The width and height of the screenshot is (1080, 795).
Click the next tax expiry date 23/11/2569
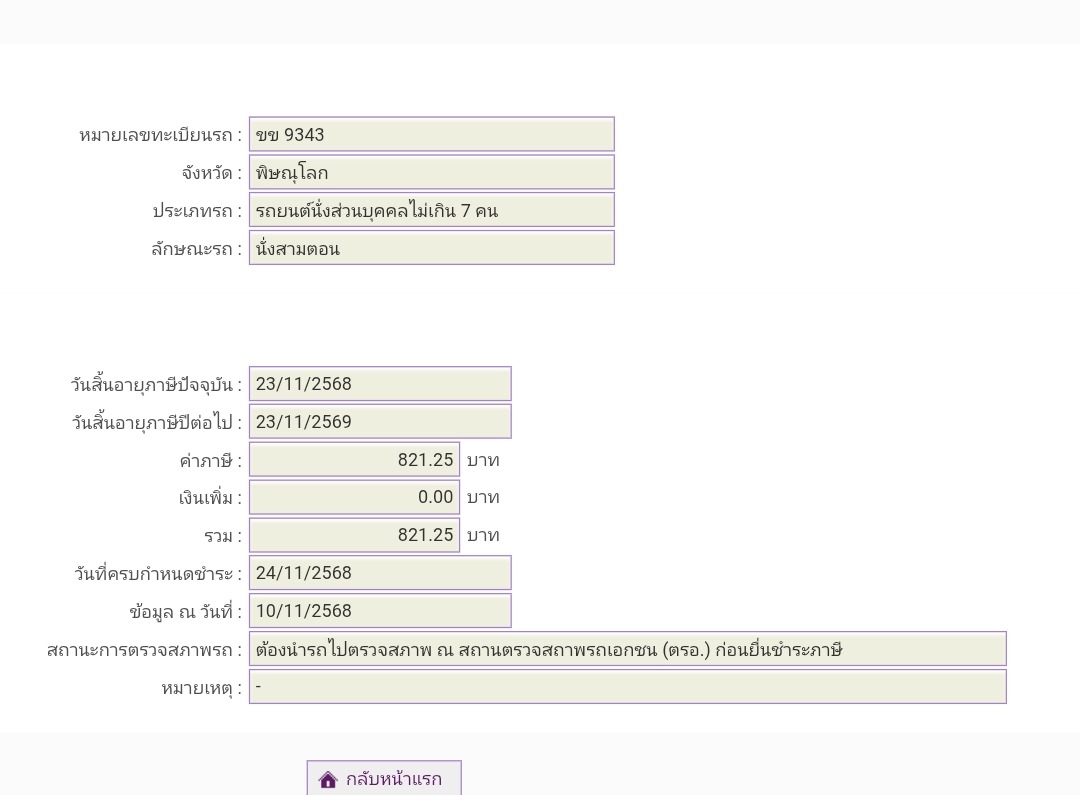coord(380,422)
